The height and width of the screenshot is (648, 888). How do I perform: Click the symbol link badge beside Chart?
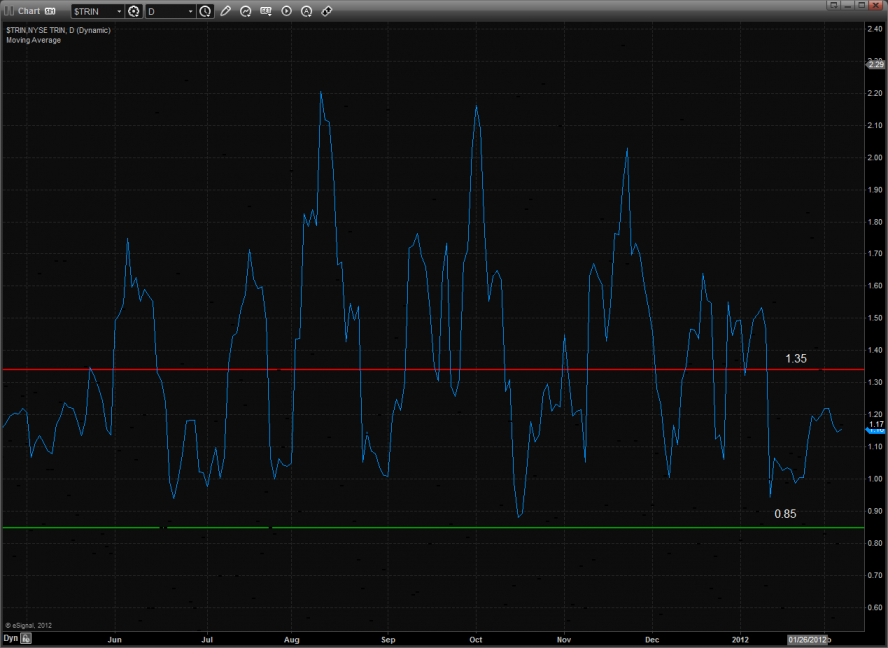(x=50, y=11)
